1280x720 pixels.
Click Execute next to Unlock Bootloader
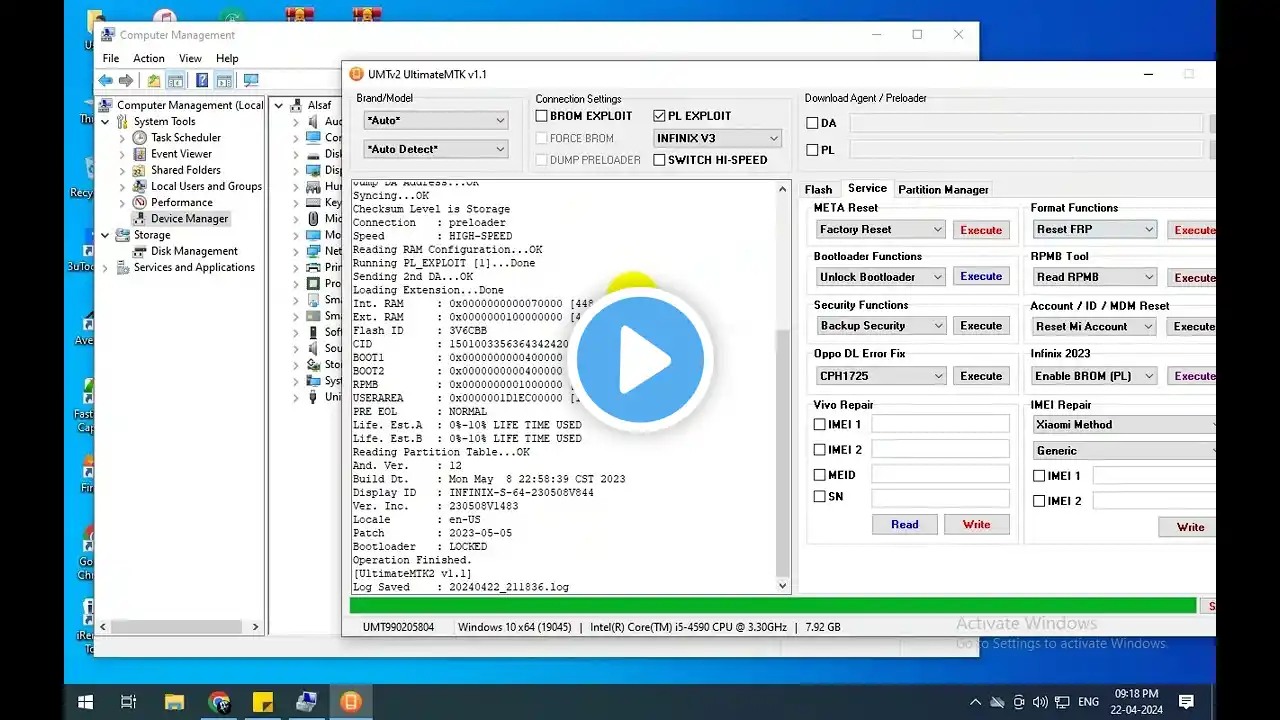point(981,277)
